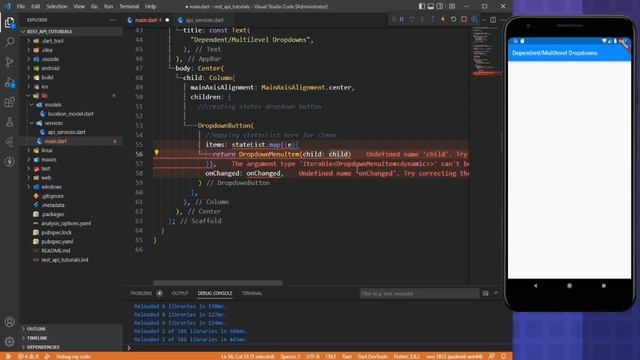Switch to main.dart editor tab

tap(147, 20)
